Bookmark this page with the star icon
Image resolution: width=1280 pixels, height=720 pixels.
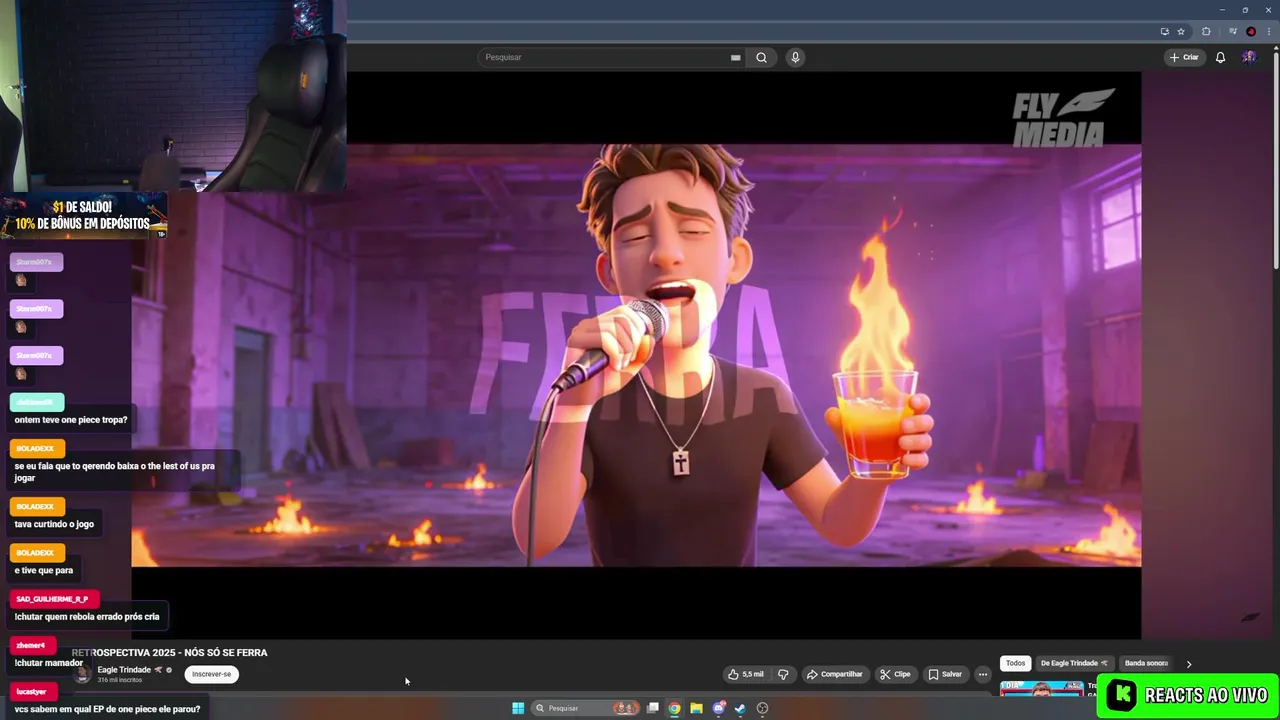coord(1180,31)
